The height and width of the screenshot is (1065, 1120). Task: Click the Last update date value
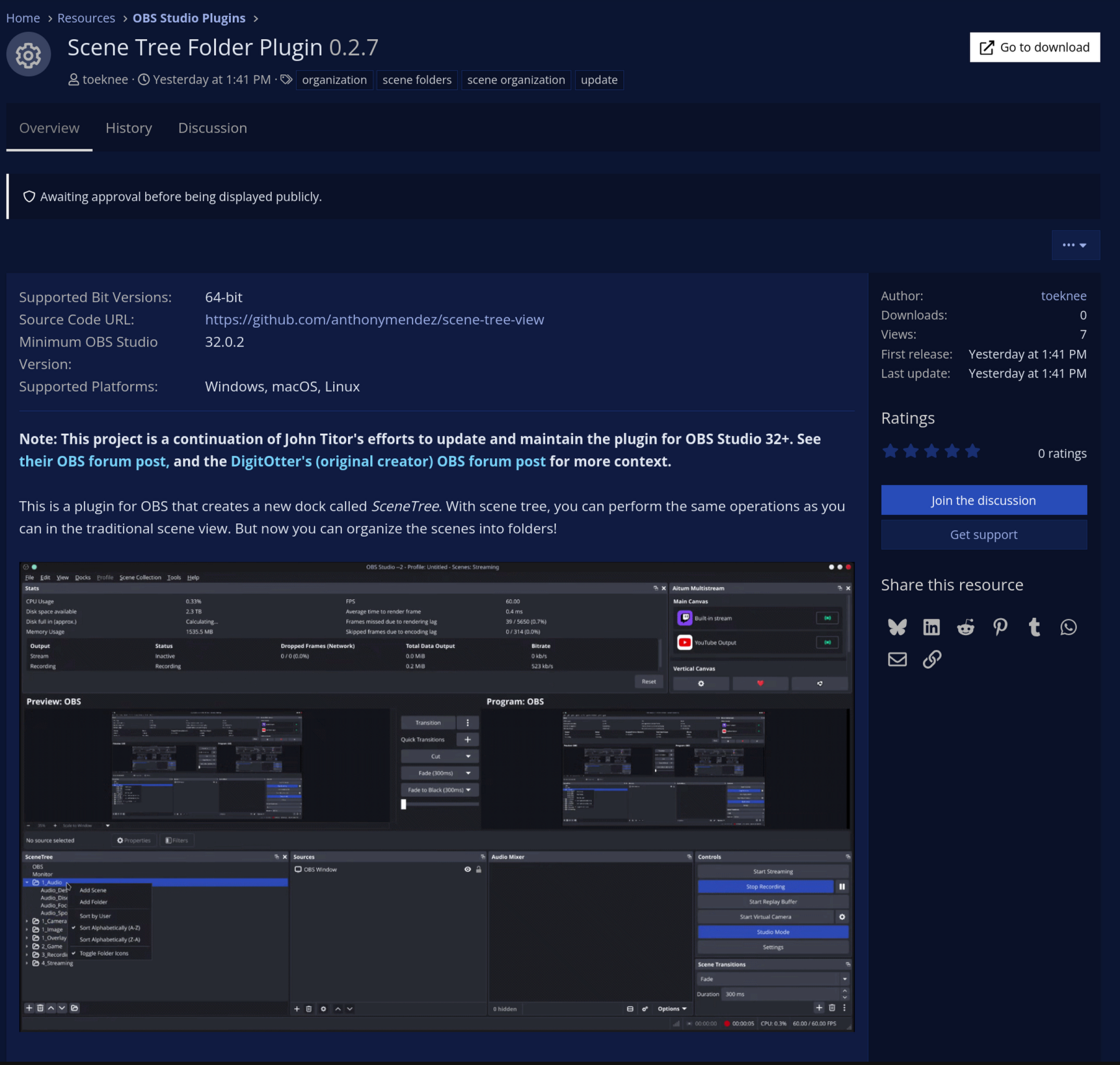1027,374
